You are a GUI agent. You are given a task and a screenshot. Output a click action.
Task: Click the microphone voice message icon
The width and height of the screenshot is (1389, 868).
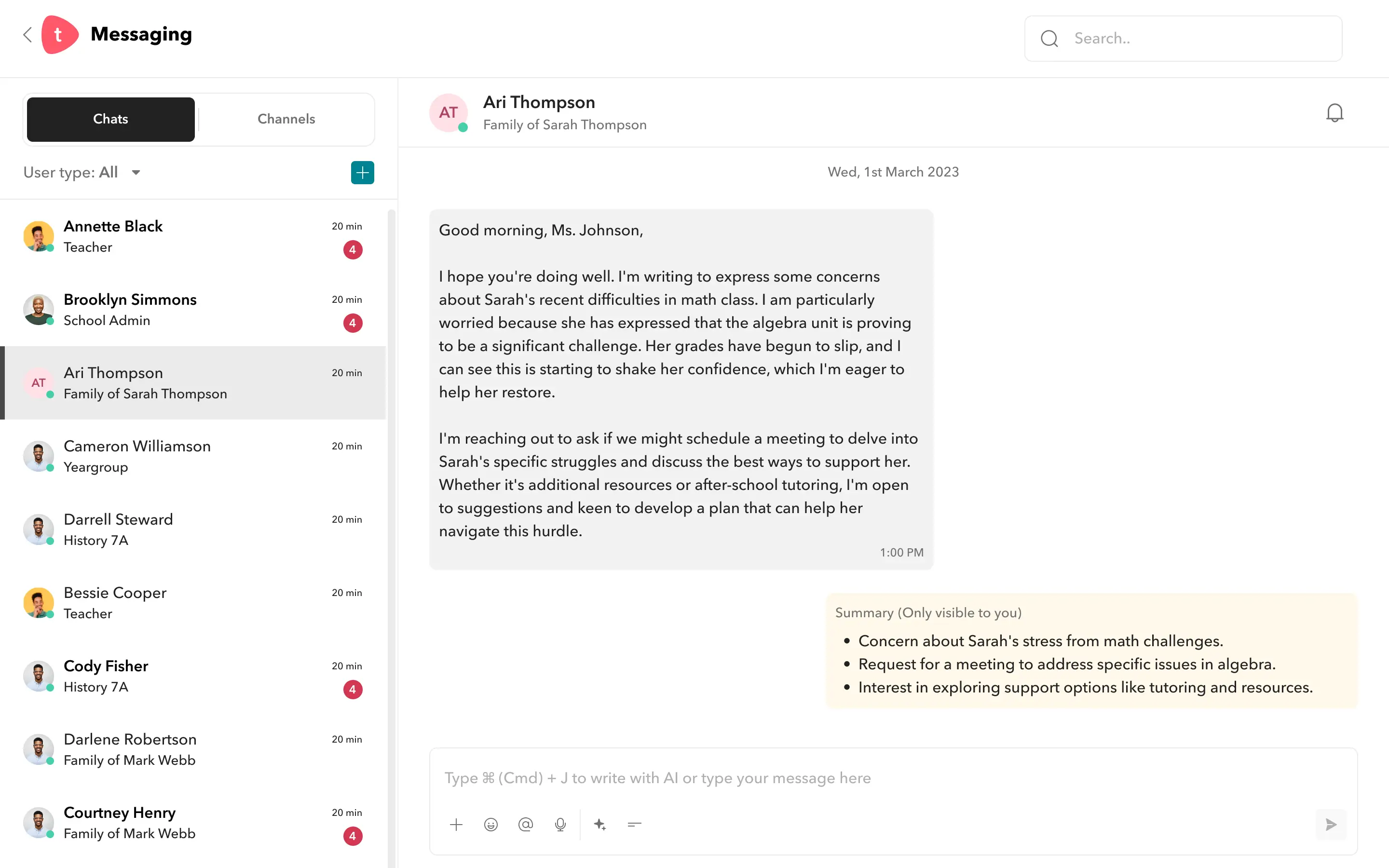(560, 825)
